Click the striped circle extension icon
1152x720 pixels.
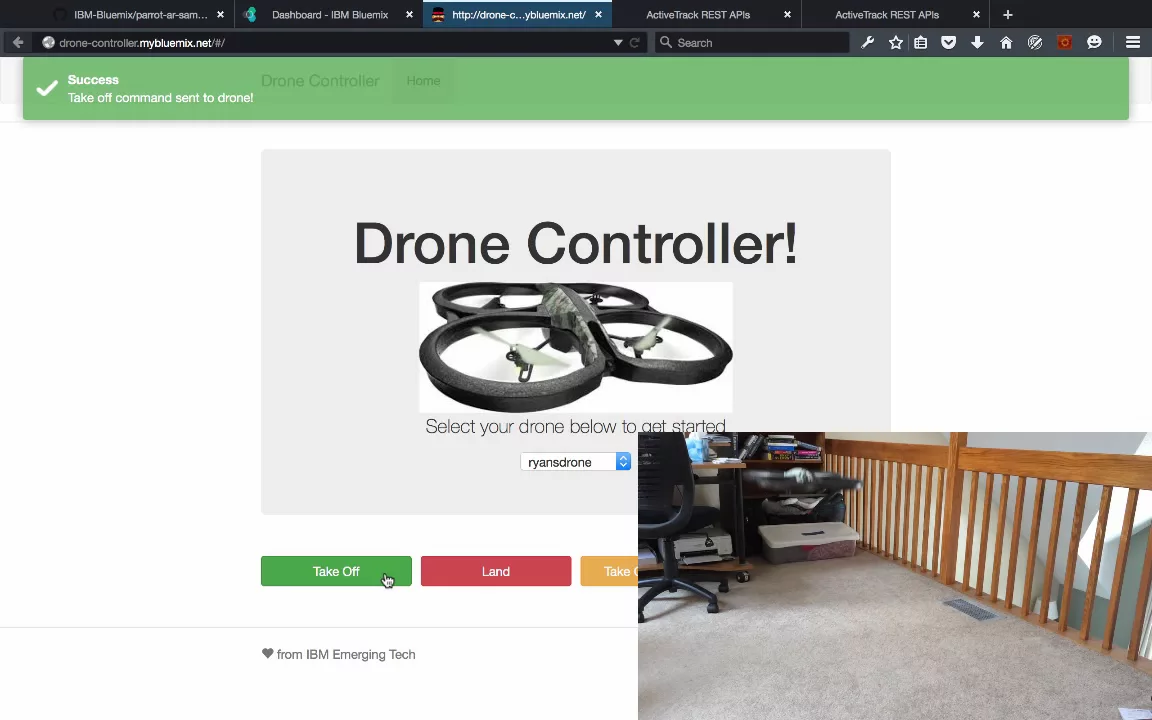pyautogui.click(x=1035, y=43)
